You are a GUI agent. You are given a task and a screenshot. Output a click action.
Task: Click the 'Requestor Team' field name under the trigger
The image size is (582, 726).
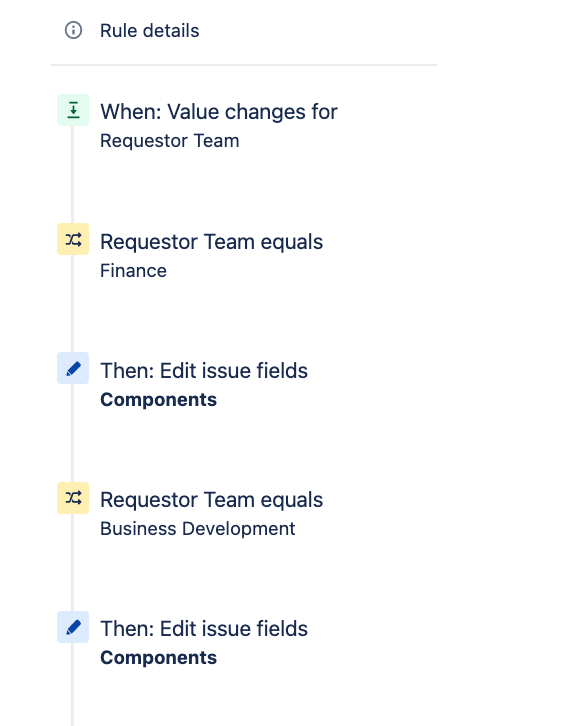coord(169,141)
